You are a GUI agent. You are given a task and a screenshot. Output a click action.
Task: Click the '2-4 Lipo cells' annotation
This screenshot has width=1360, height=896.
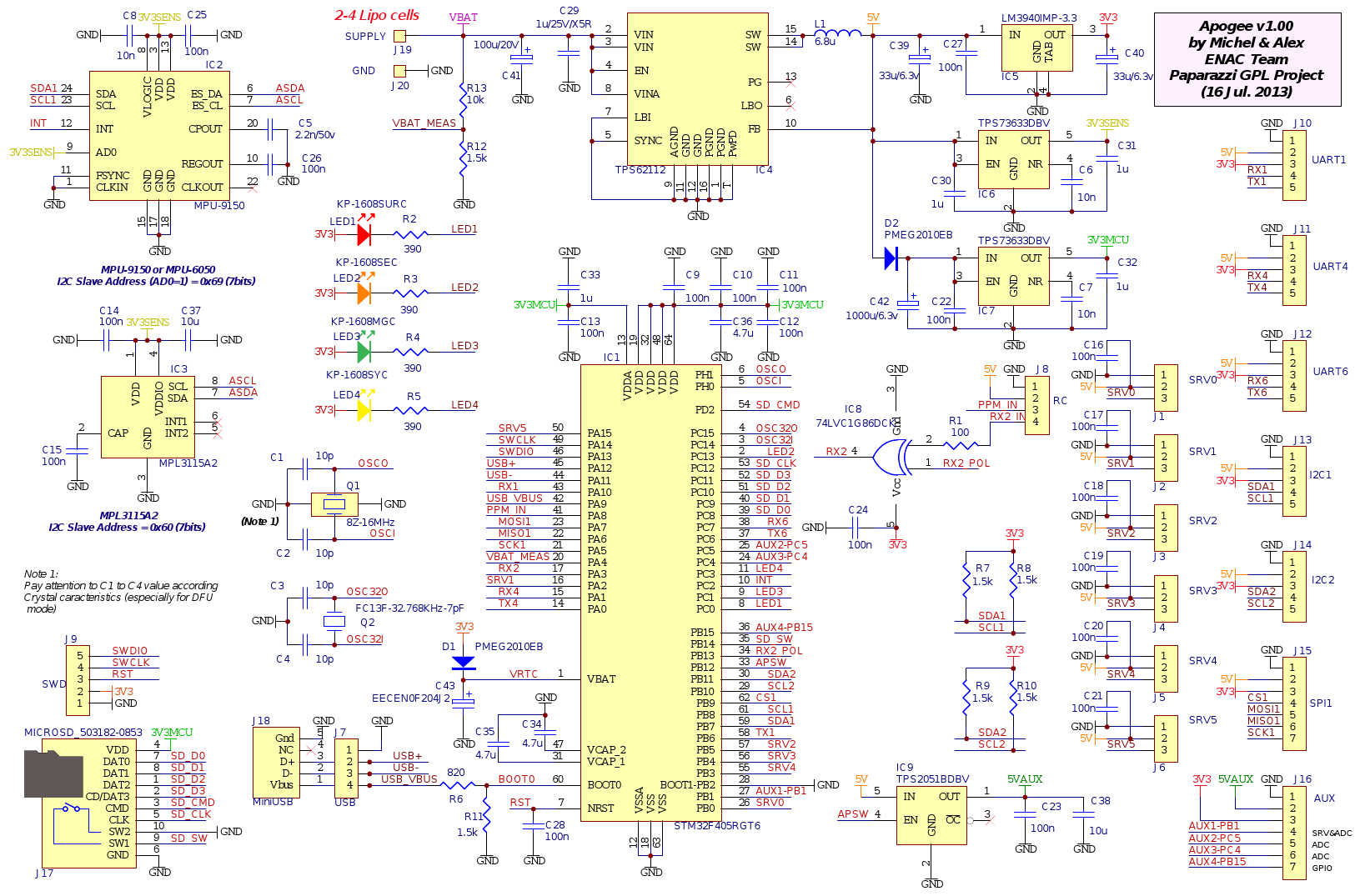(377, 15)
